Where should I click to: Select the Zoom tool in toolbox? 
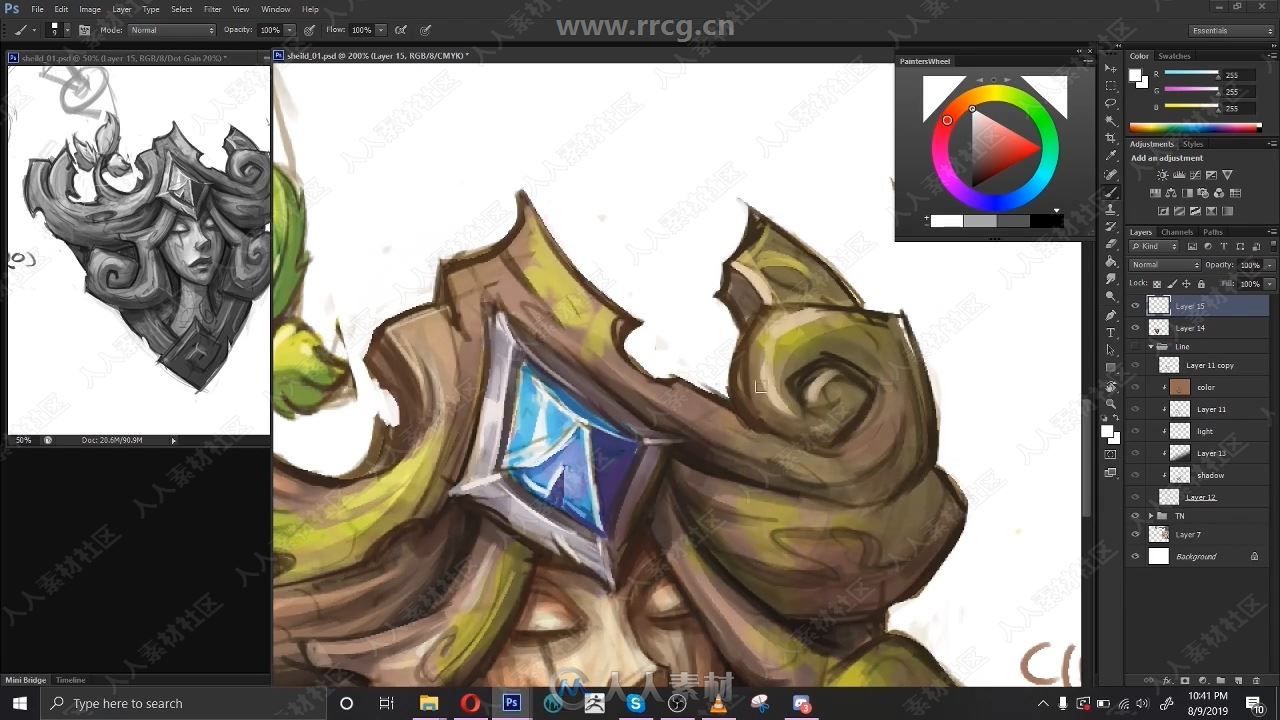pyautogui.click(x=1111, y=403)
